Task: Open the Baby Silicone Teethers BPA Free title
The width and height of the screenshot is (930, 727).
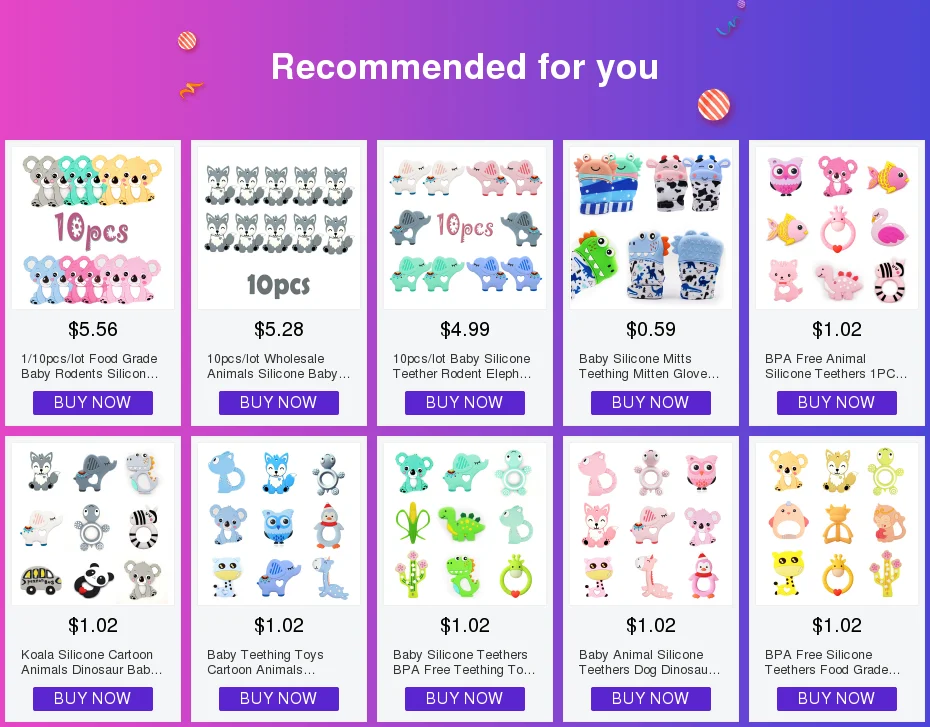Action: click(x=464, y=662)
